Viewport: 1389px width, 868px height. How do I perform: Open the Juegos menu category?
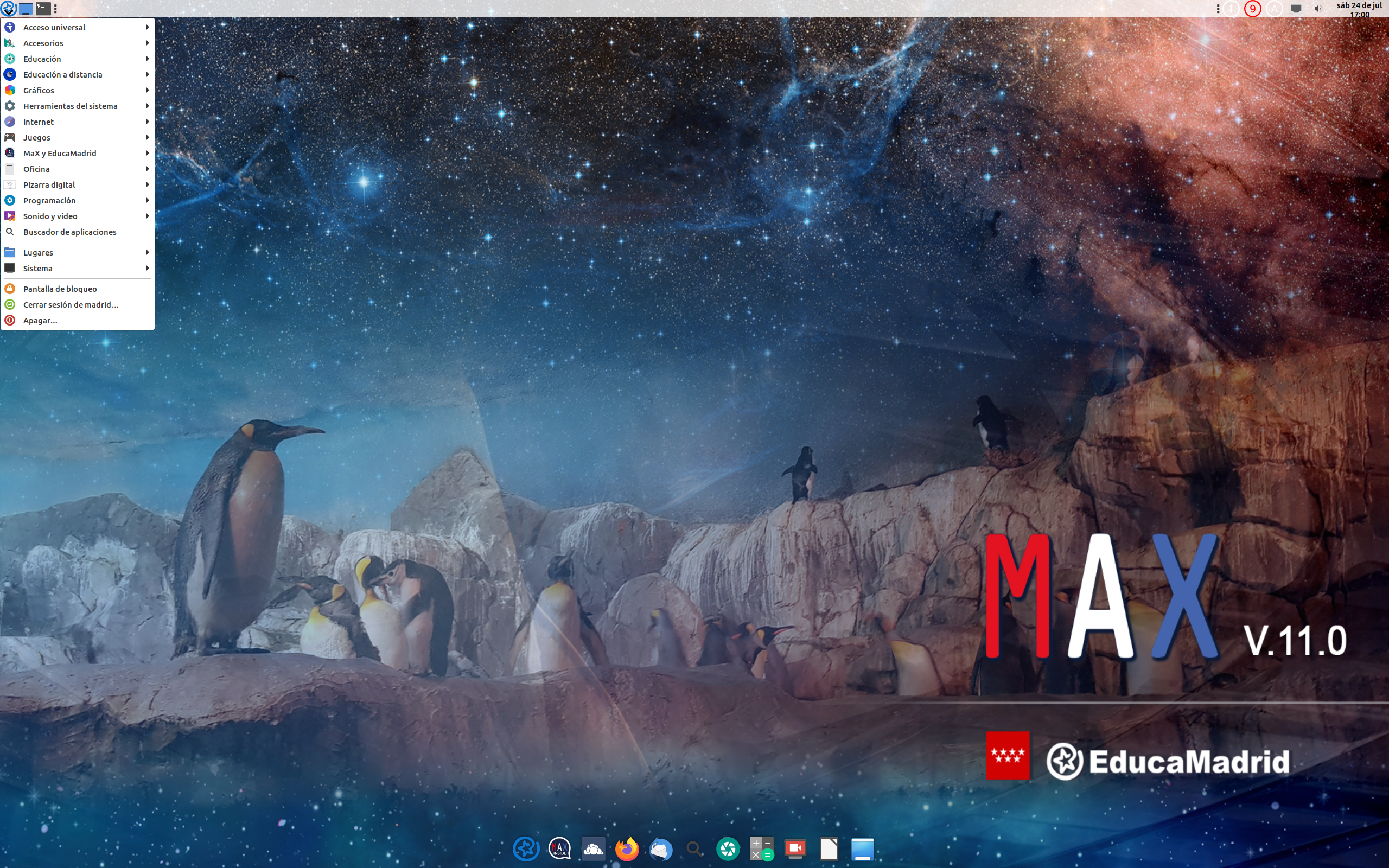point(77,138)
